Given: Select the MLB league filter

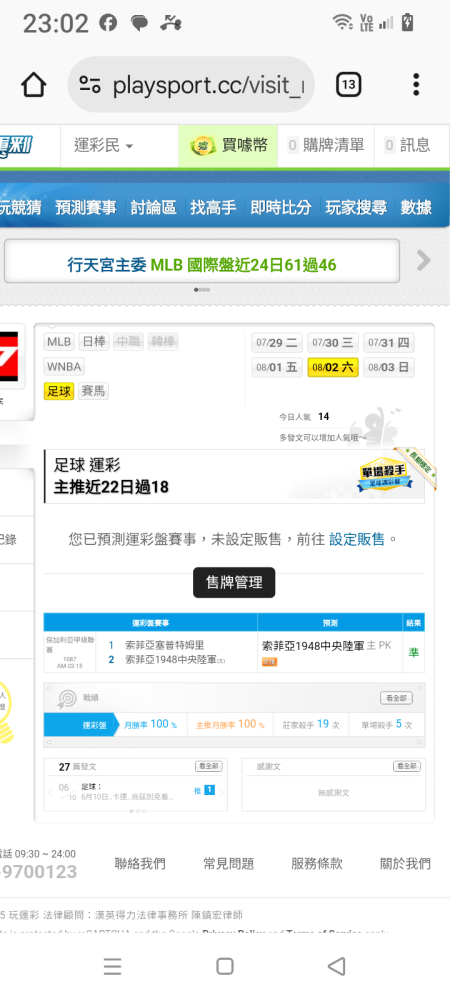Looking at the screenshot, I should point(59,342).
